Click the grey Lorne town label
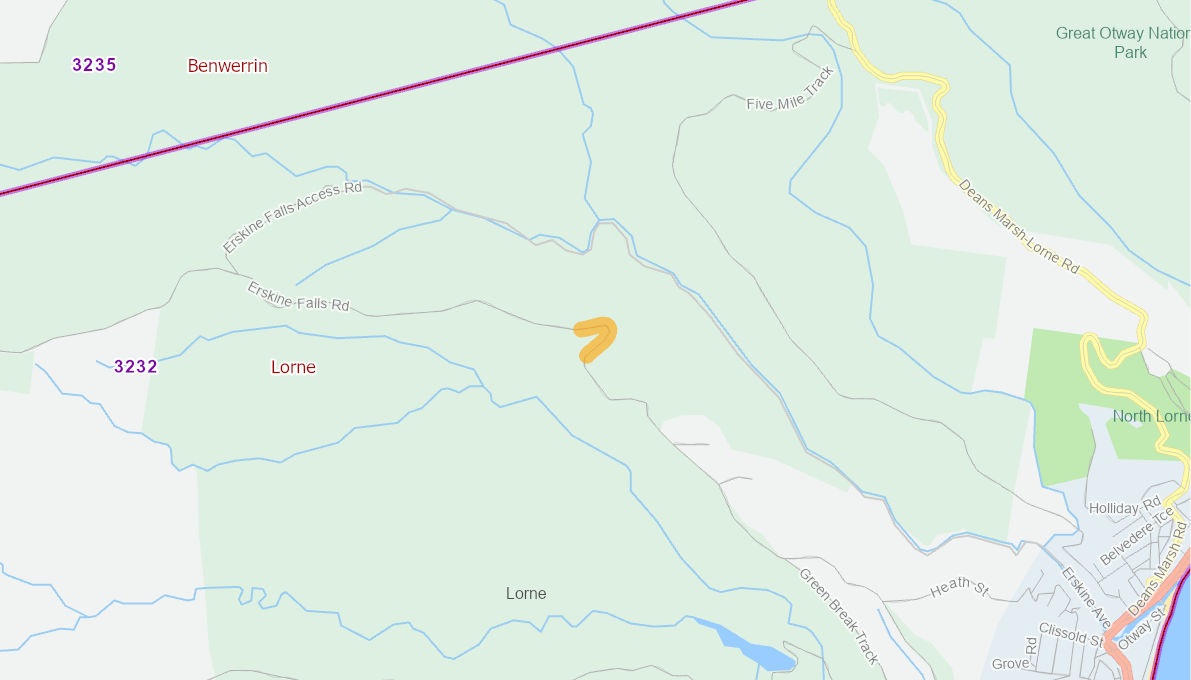This screenshot has height=680, width=1191. [x=526, y=593]
